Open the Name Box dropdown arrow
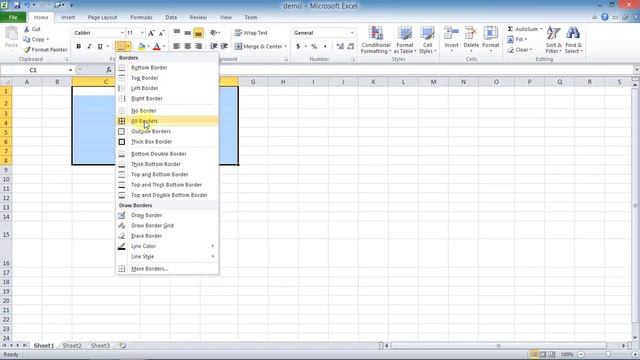The image size is (640, 360). point(70,70)
